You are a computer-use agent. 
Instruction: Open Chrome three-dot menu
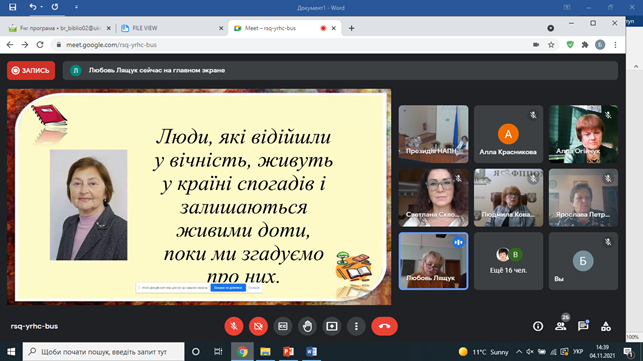point(616,45)
